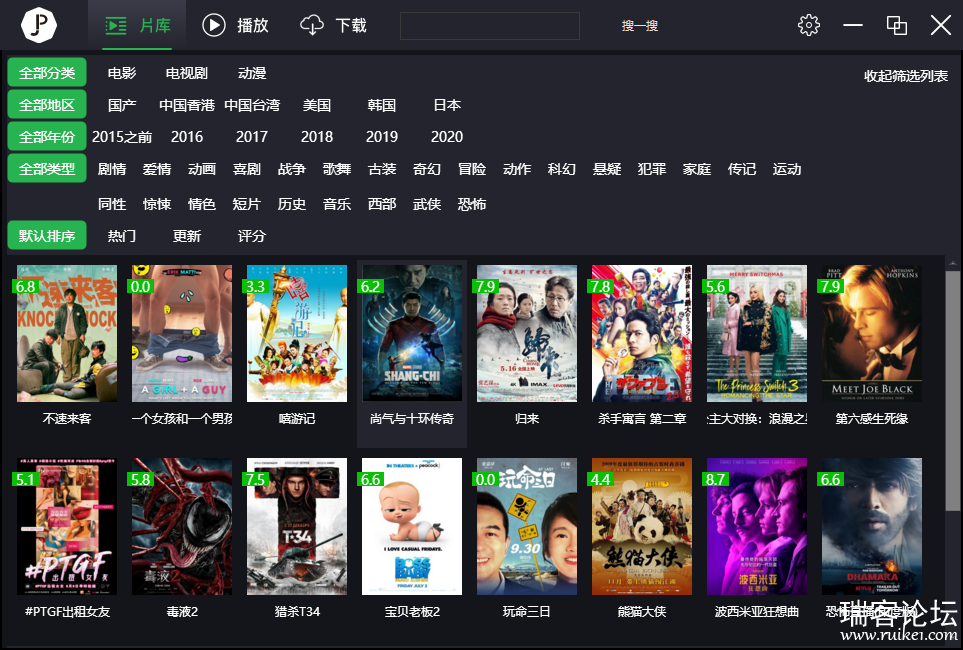Screen dimensions: 963x650
Task: Collapse the filter list with 收起筛选列表
Action: (x=906, y=76)
